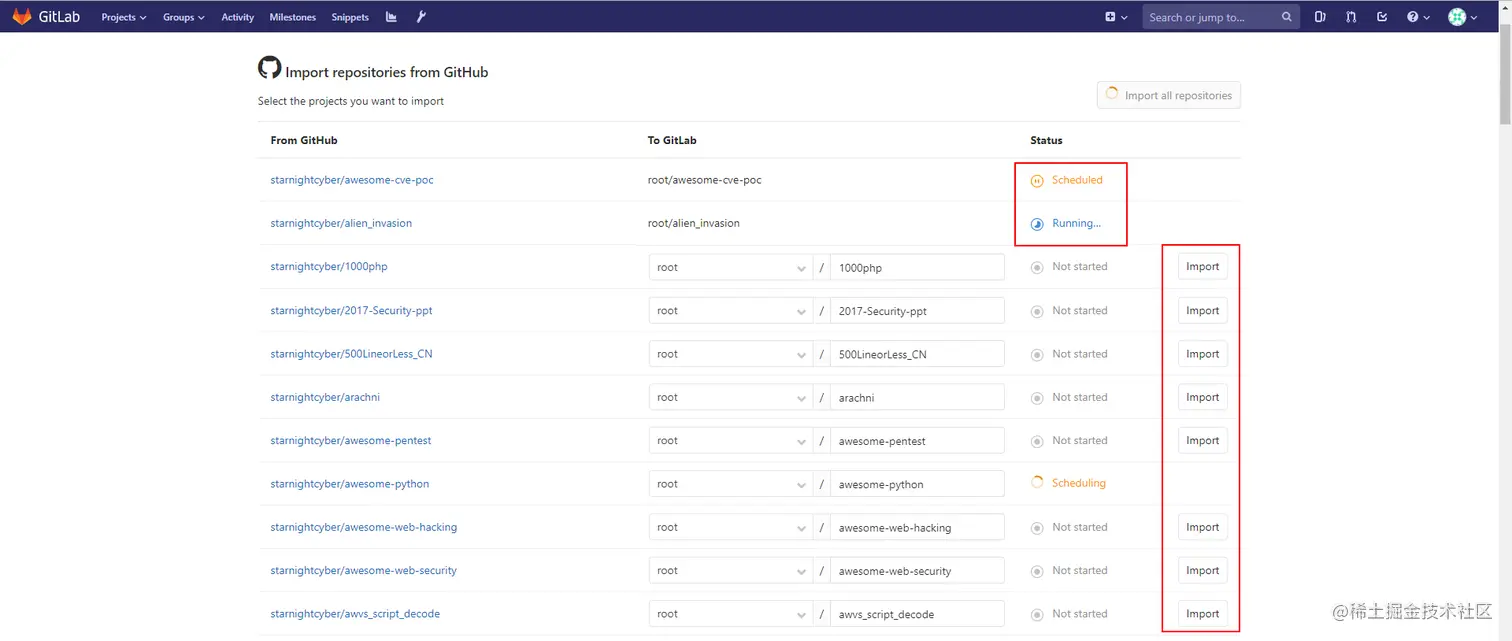Expand the namespace dropdown for awvs_script_decode
Image resolution: width=1512 pixels, height=641 pixels.
pos(731,614)
